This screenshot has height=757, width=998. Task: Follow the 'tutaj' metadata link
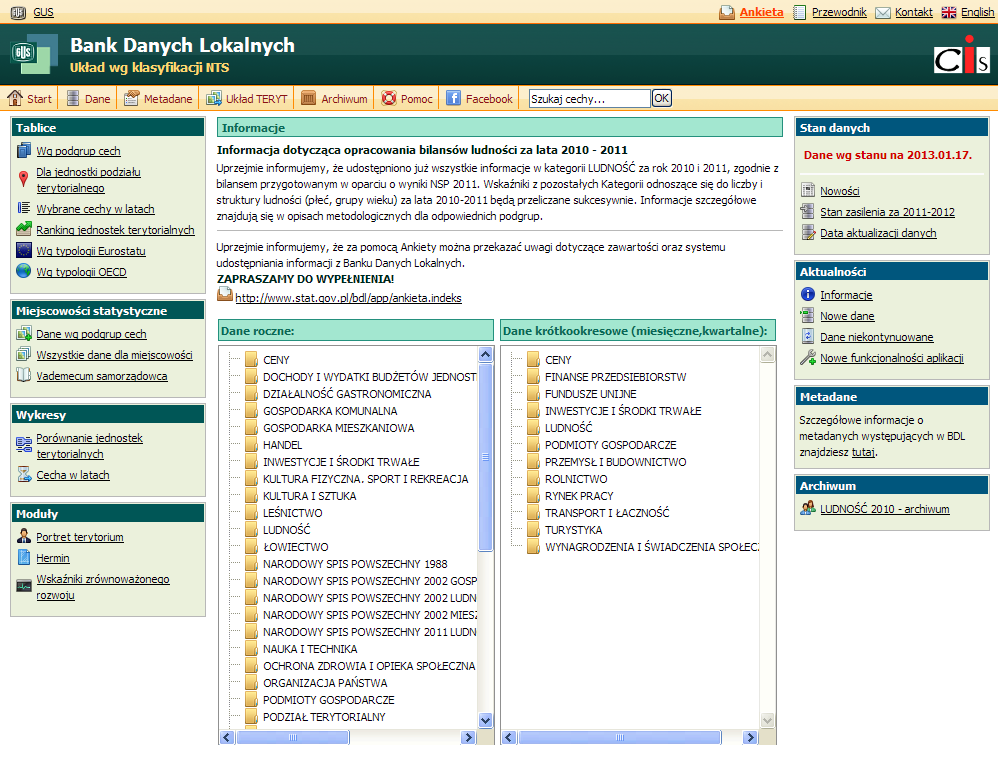click(863, 452)
